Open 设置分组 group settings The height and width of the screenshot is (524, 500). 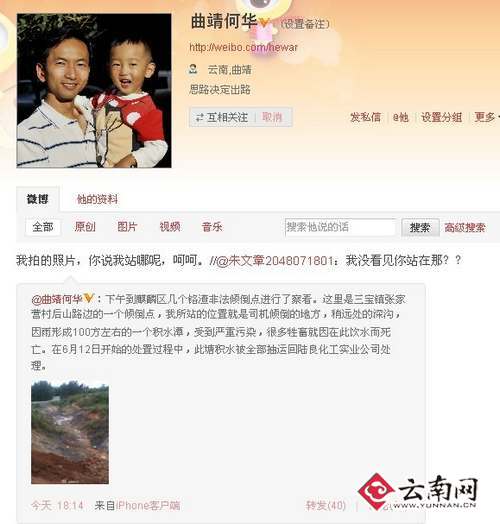coord(442,117)
